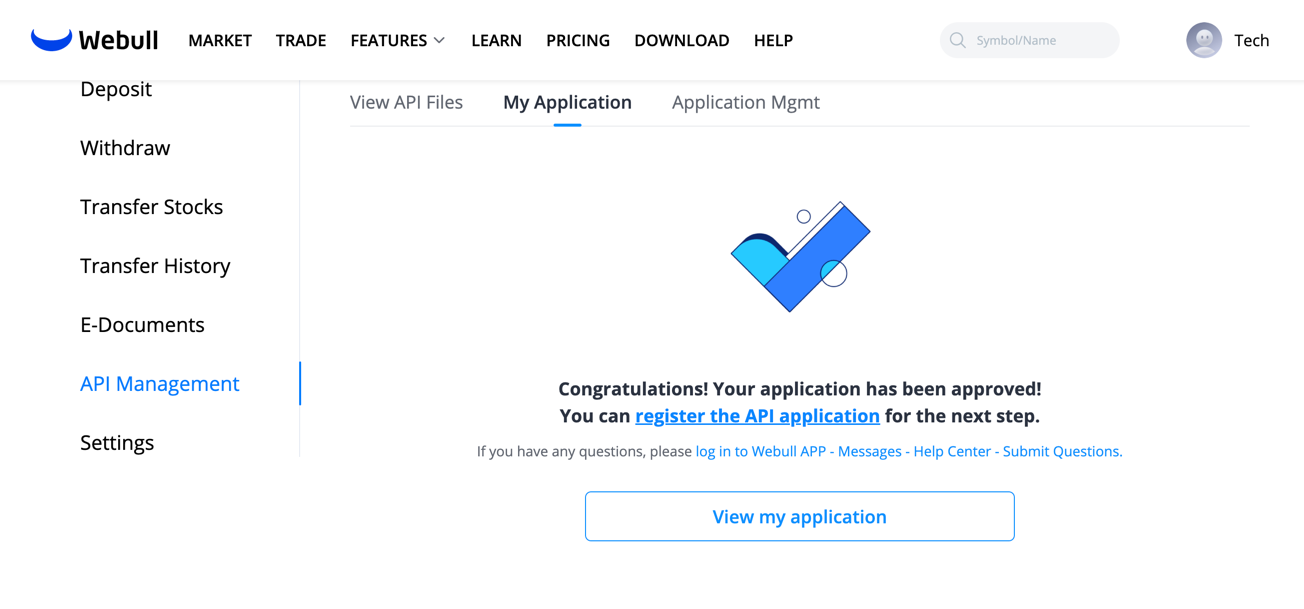Viewport: 1304px width, 609px height.
Task: Click the Webull logo icon
Action: (x=51, y=40)
